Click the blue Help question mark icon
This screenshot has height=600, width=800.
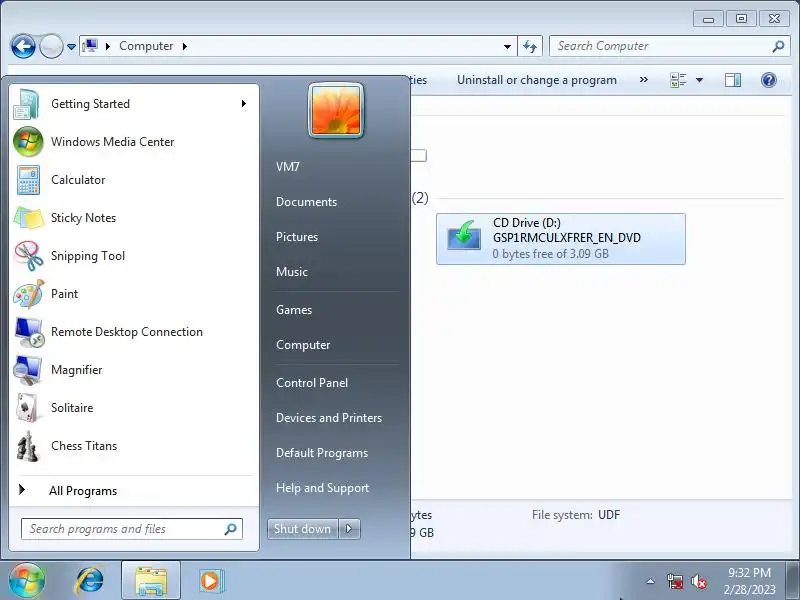[x=768, y=80]
